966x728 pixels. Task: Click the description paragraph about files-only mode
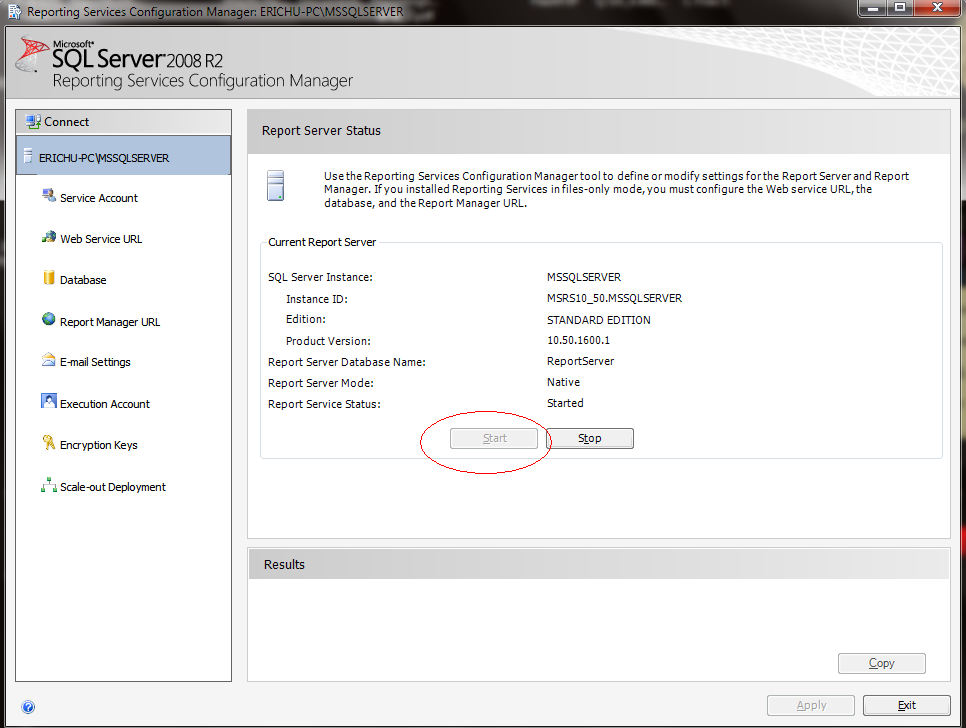click(x=616, y=190)
